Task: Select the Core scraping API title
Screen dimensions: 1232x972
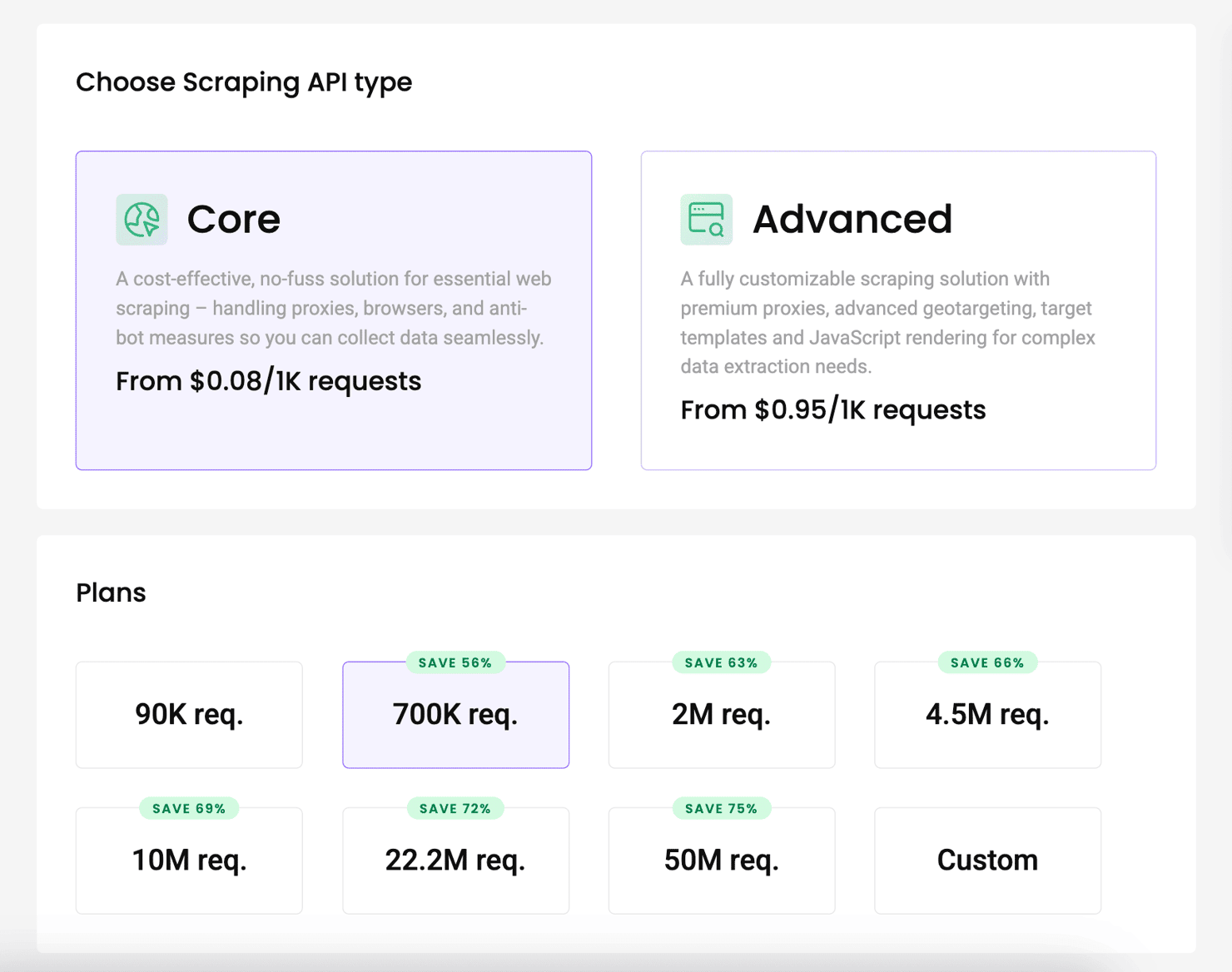Action: point(234,220)
